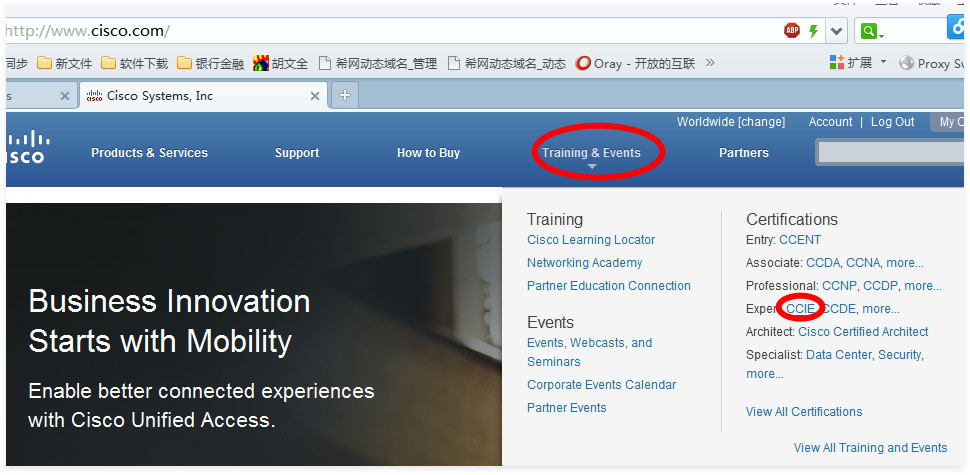Open the 扩展 extensions menu
970x475 pixels.
(x=858, y=62)
